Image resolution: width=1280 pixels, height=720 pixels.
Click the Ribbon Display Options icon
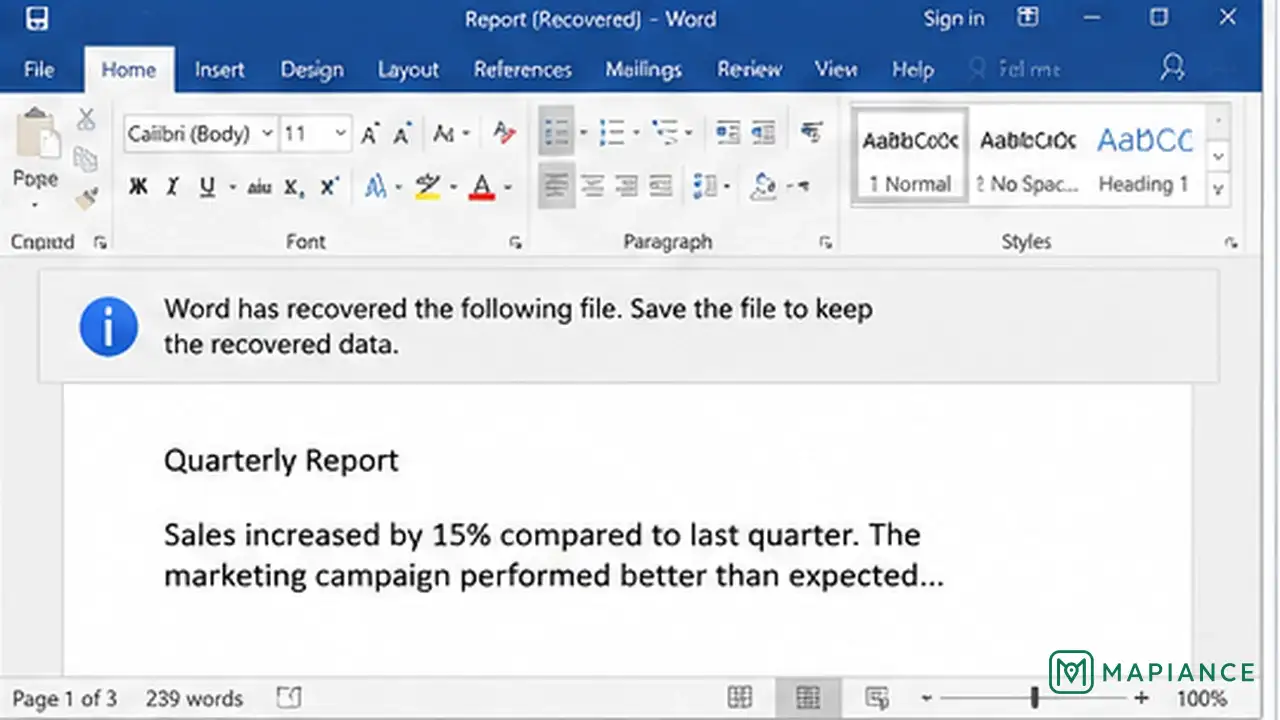pyautogui.click(x=1028, y=17)
